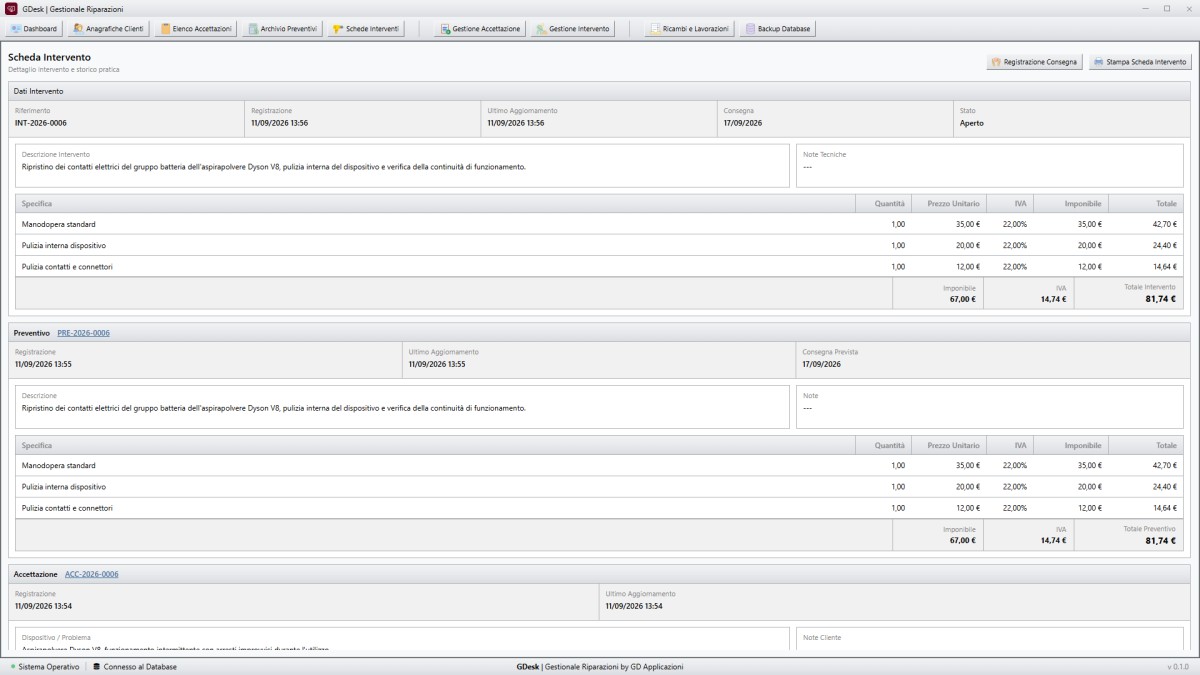Print with Stampa Scheda Intervento button

[x=1140, y=62]
